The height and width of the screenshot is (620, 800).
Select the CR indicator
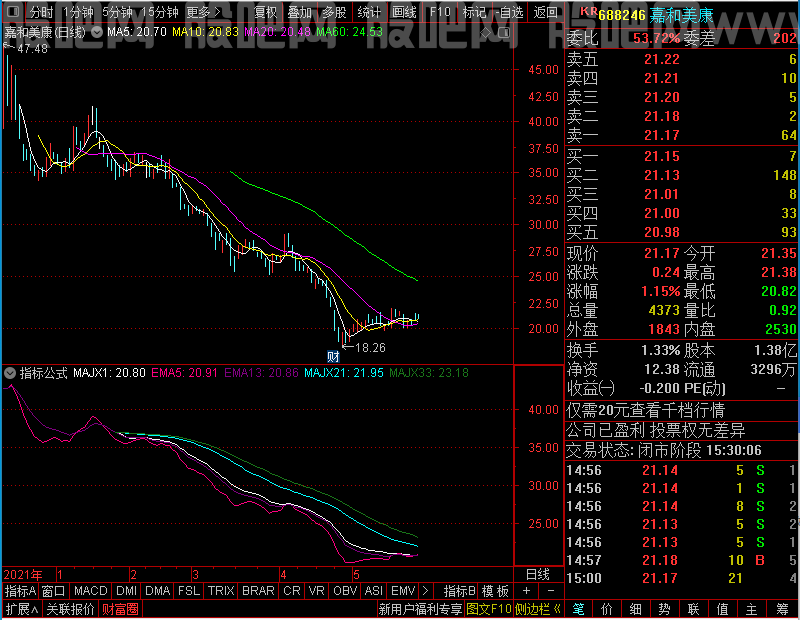[x=292, y=591]
